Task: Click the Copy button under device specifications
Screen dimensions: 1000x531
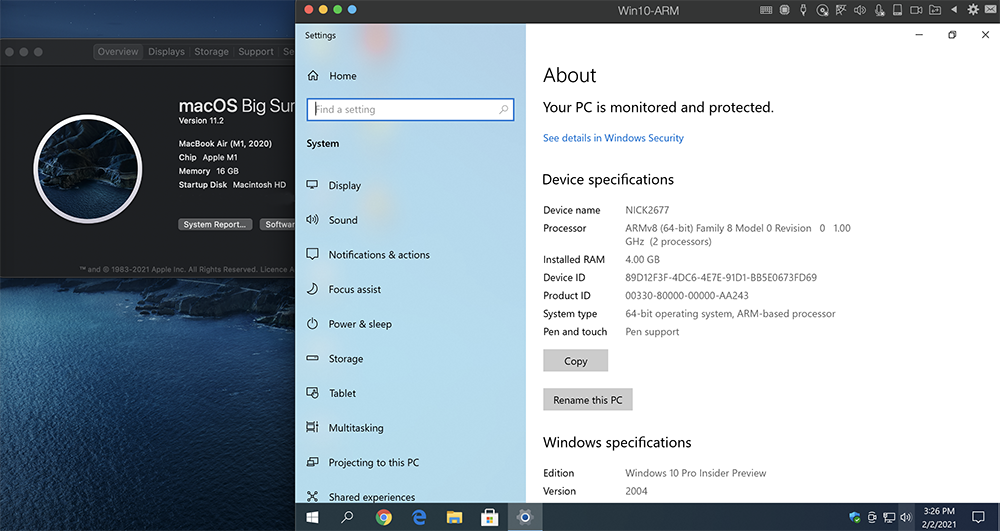Action: (575, 361)
